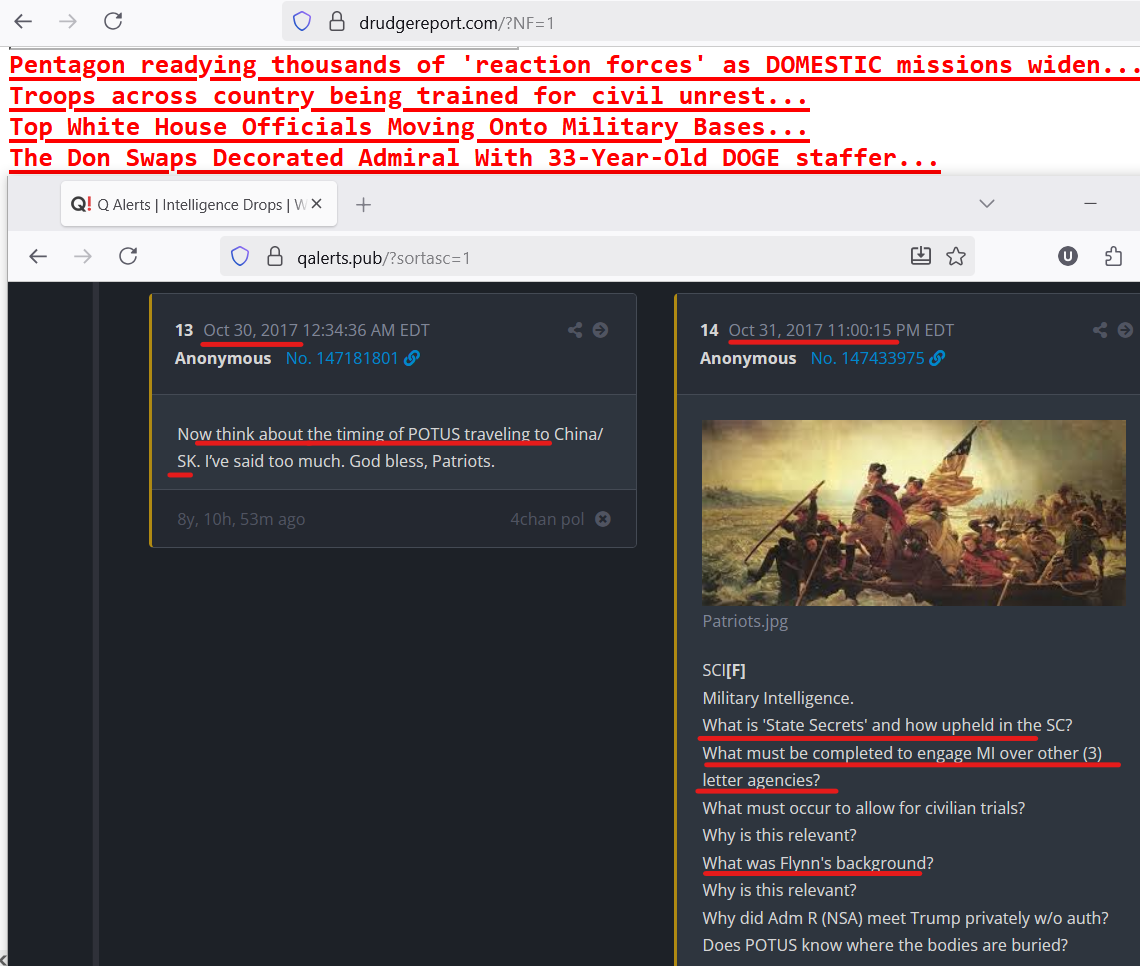
Task: Open the extensions puzzle icon
Action: coord(1113,256)
